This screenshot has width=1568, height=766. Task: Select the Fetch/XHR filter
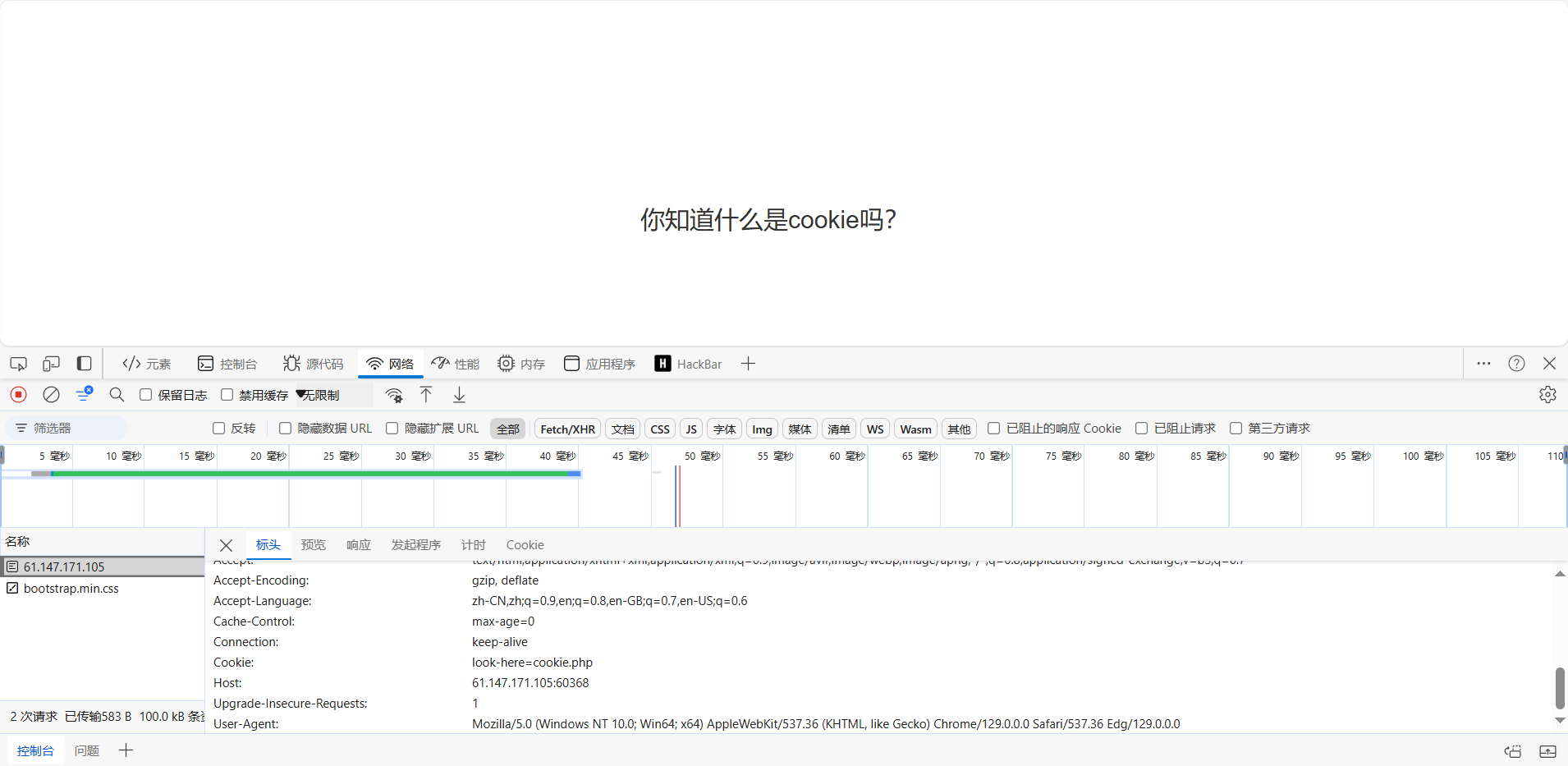coord(567,429)
